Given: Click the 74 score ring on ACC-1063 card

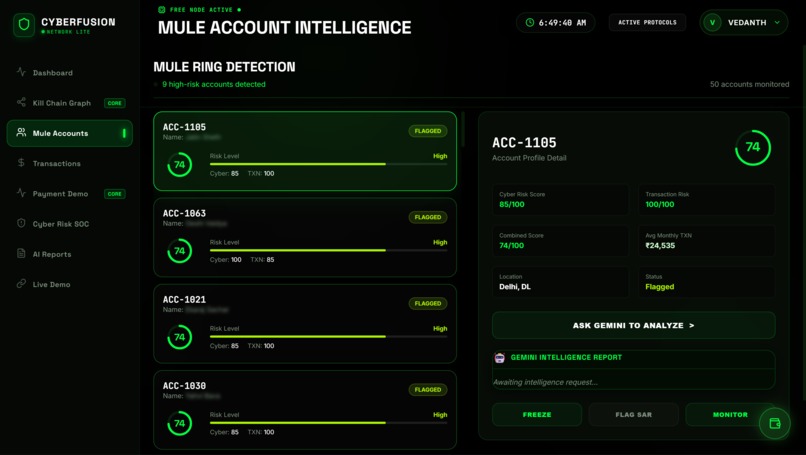Looking at the screenshot, I should [179, 251].
